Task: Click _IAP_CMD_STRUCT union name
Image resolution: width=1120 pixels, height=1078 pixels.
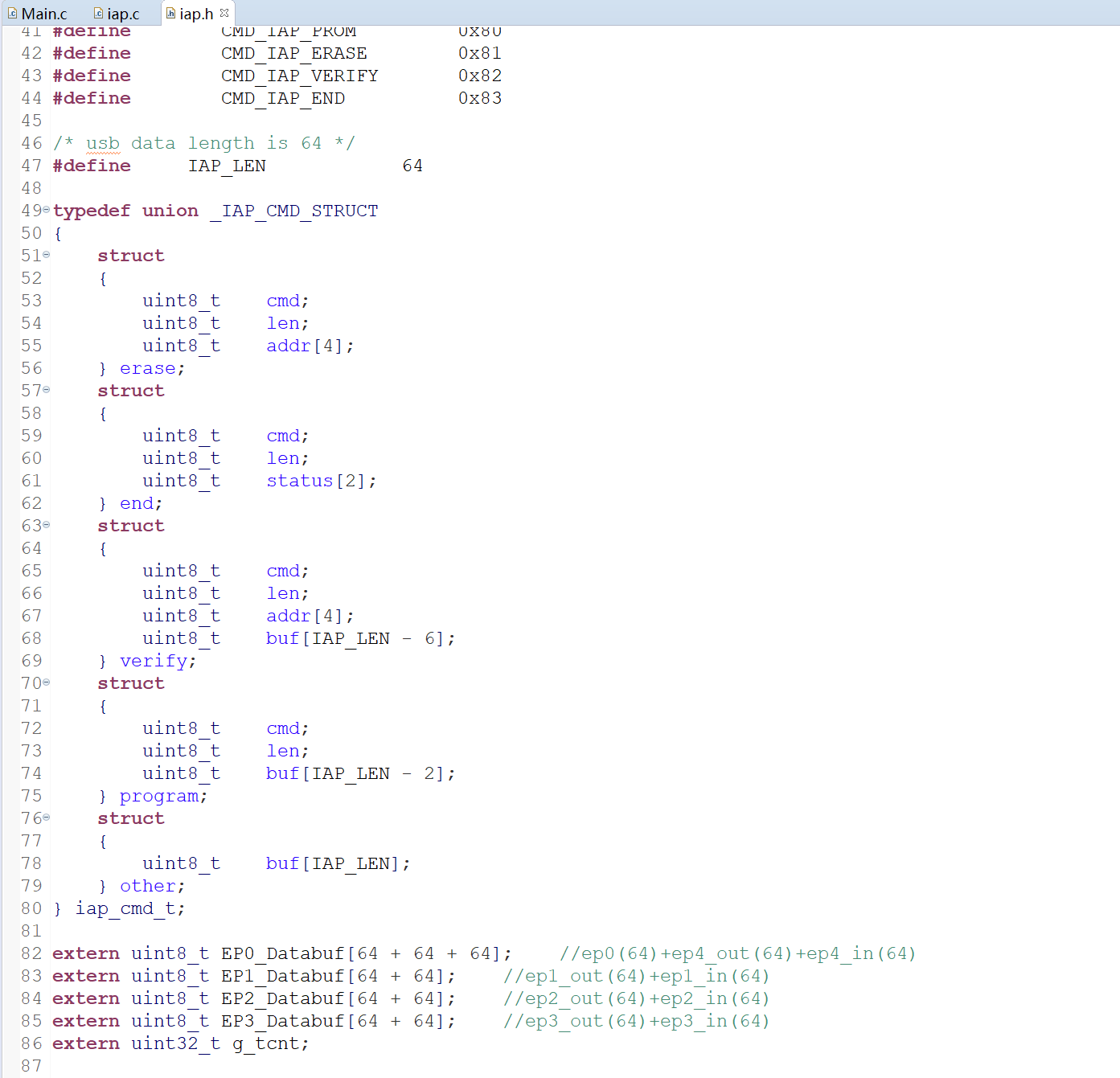Action: click(294, 211)
